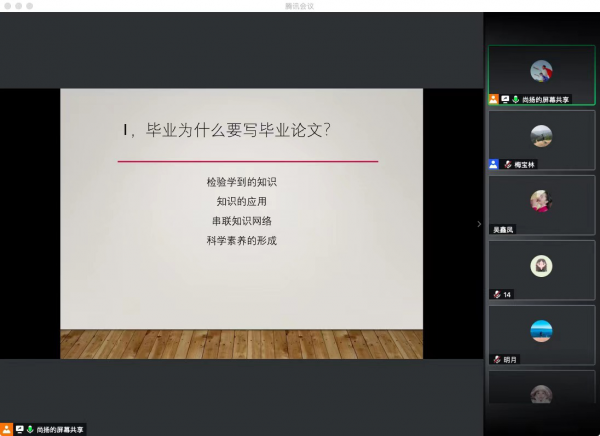
Task: Click the 吴鑫凤 name label
Action: [503, 229]
